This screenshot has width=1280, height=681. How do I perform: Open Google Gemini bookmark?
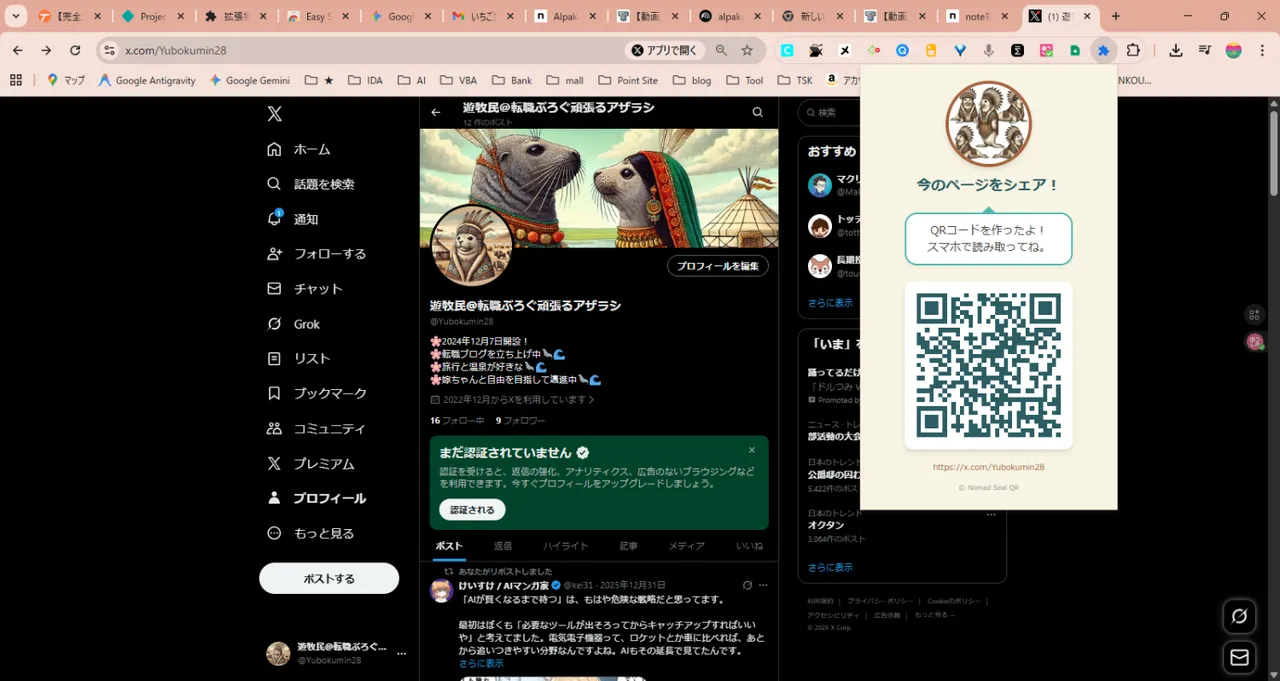click(251, 80)
